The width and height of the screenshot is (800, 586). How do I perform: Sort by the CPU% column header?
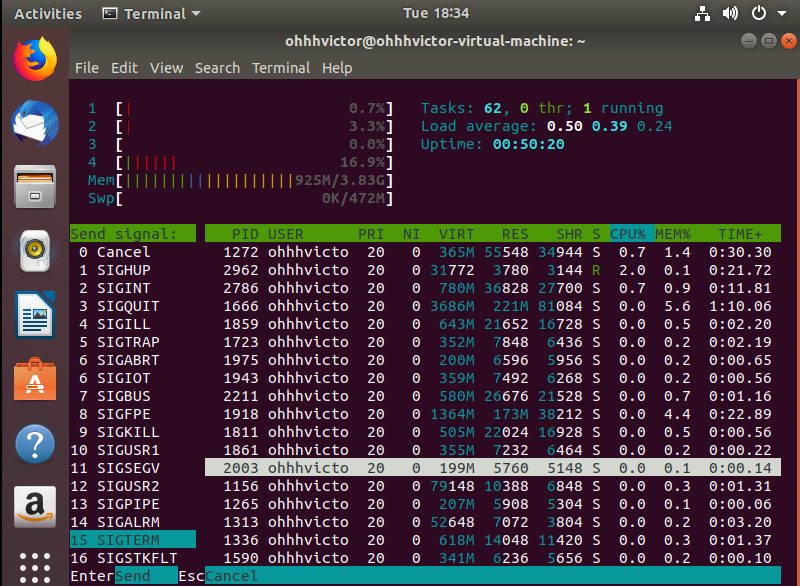[632, 234]
